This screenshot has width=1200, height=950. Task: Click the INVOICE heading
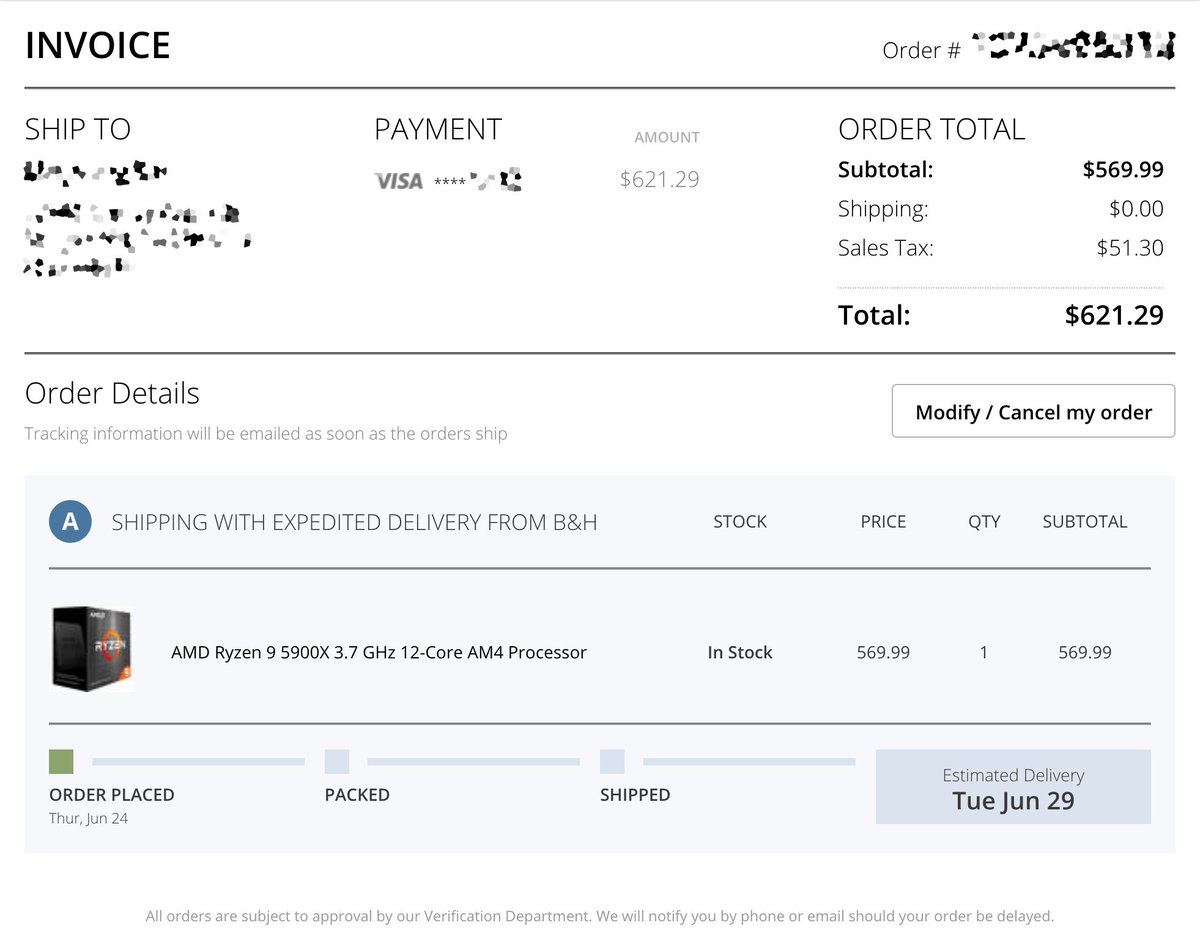coord(98,46)
